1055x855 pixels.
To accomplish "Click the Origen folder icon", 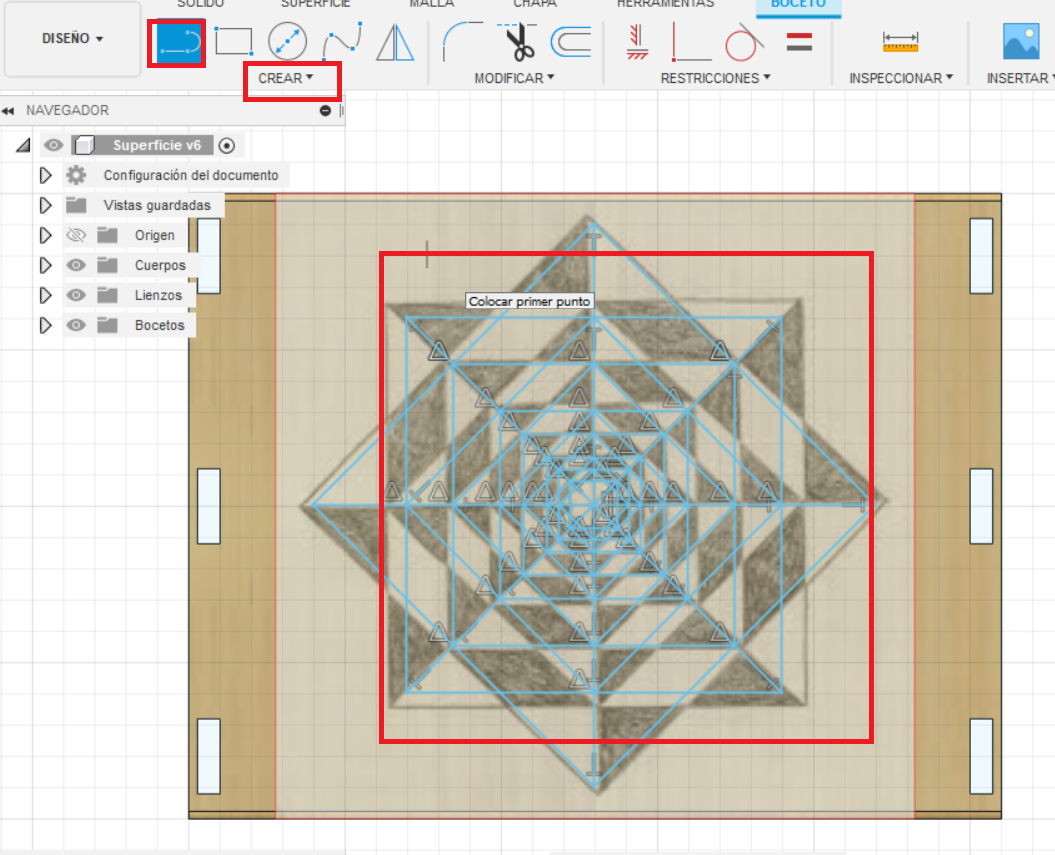I will (x=107, y=235).
